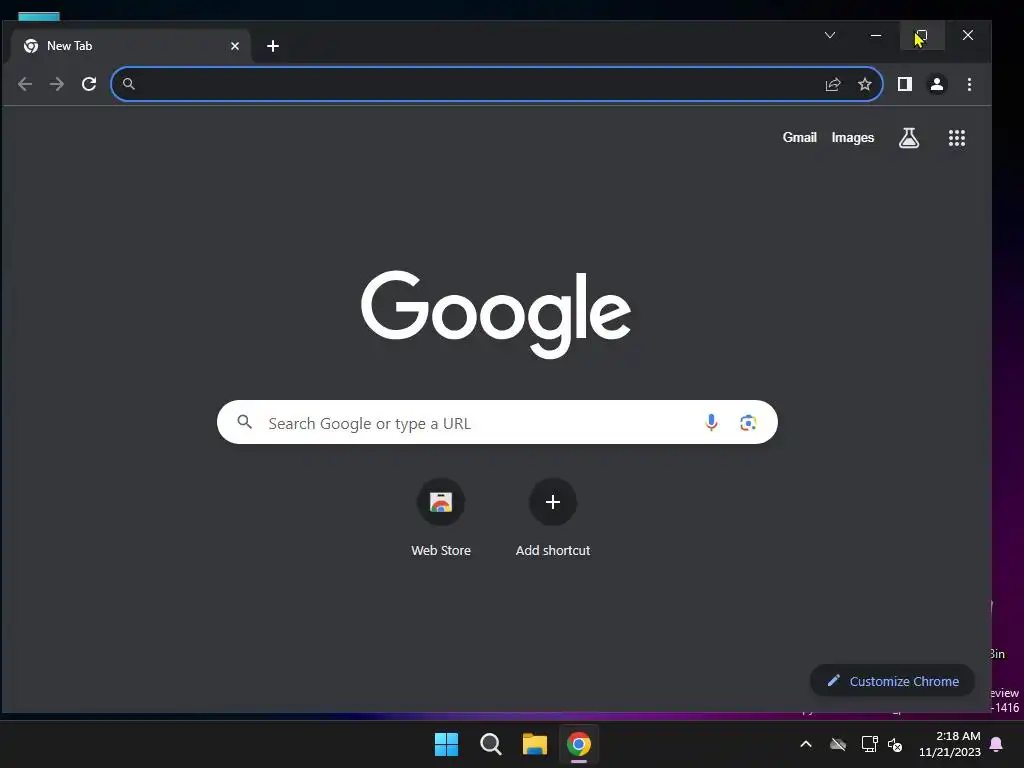The image size is (1024, 768).
Task: Click the Google logo
Action: 496,313
